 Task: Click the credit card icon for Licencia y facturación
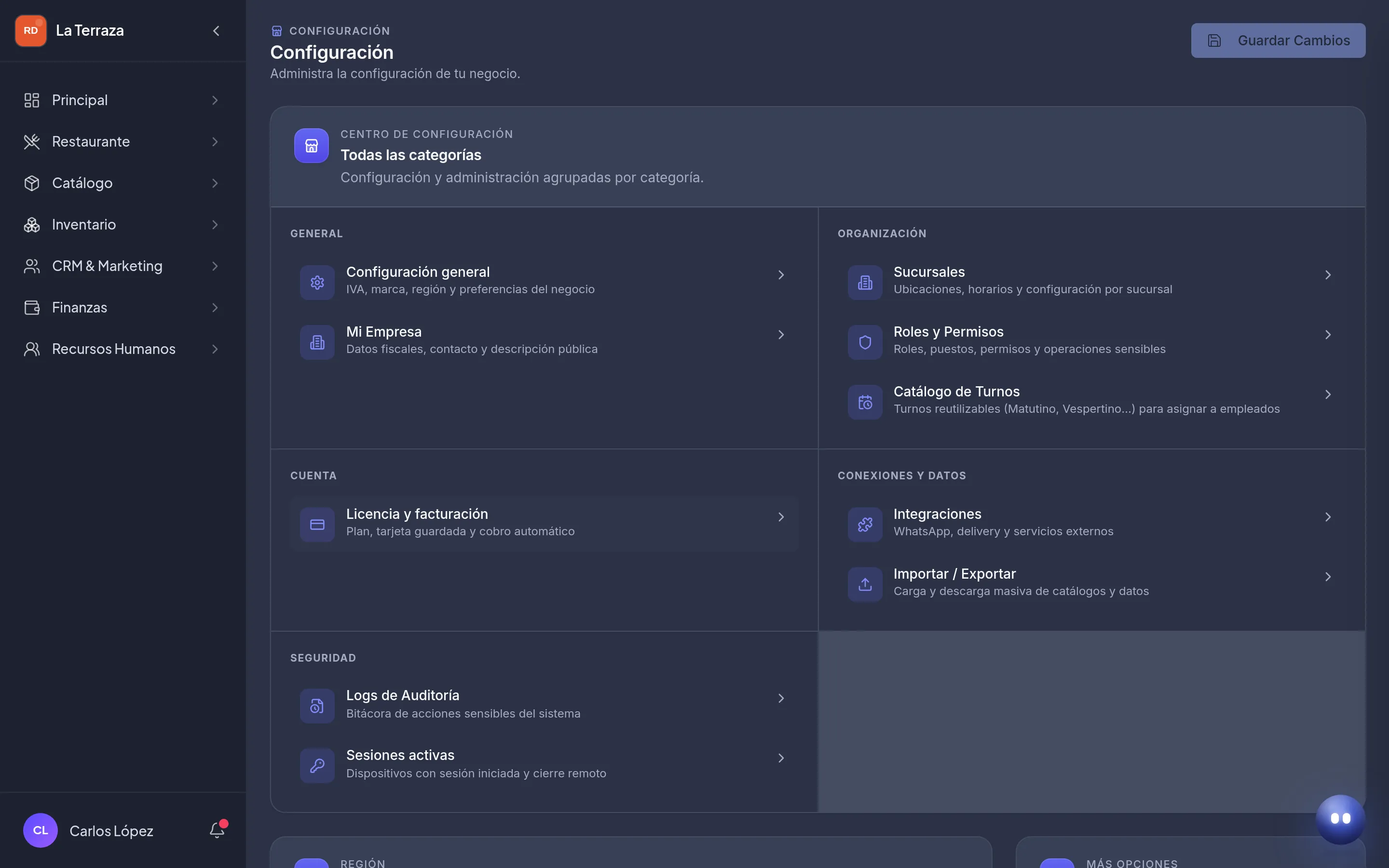[317, 524]
